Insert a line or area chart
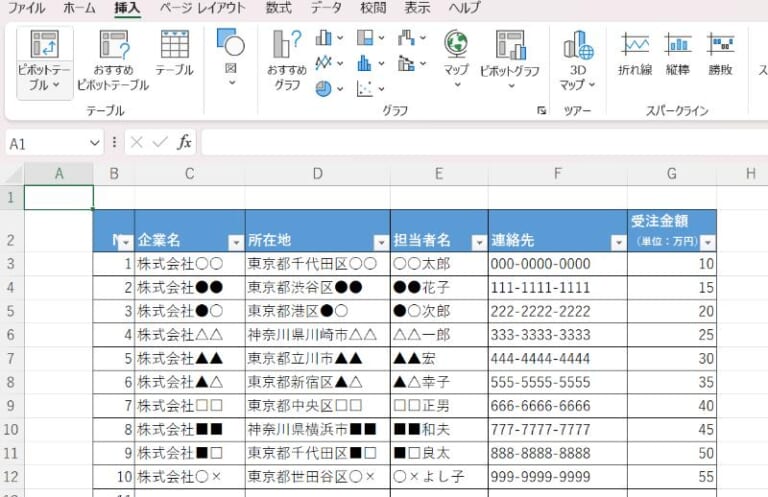 (x=323, y=63)
